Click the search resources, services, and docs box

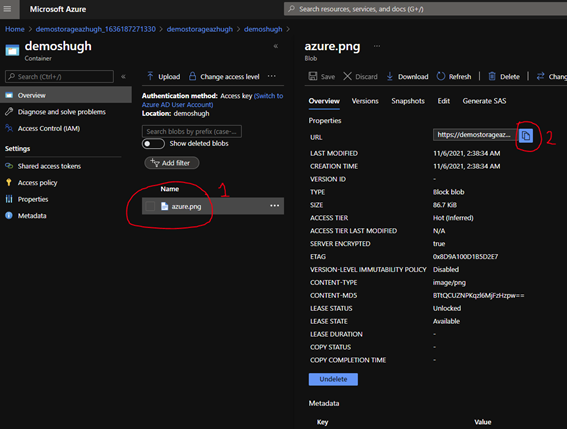pyautogui.click(x=425, y=9)
